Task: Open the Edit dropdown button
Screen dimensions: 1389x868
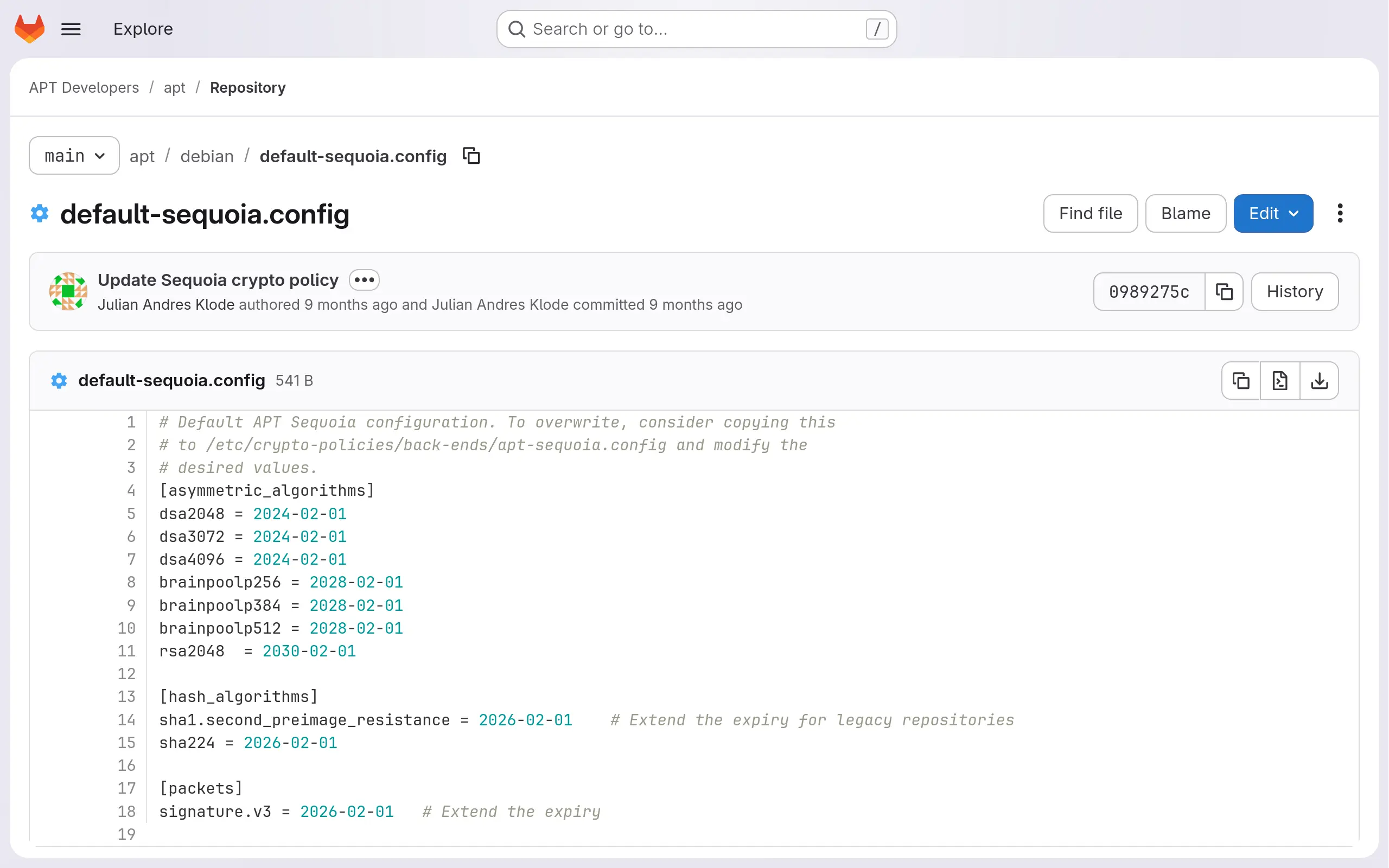Action: click(x=1272, y=214)
